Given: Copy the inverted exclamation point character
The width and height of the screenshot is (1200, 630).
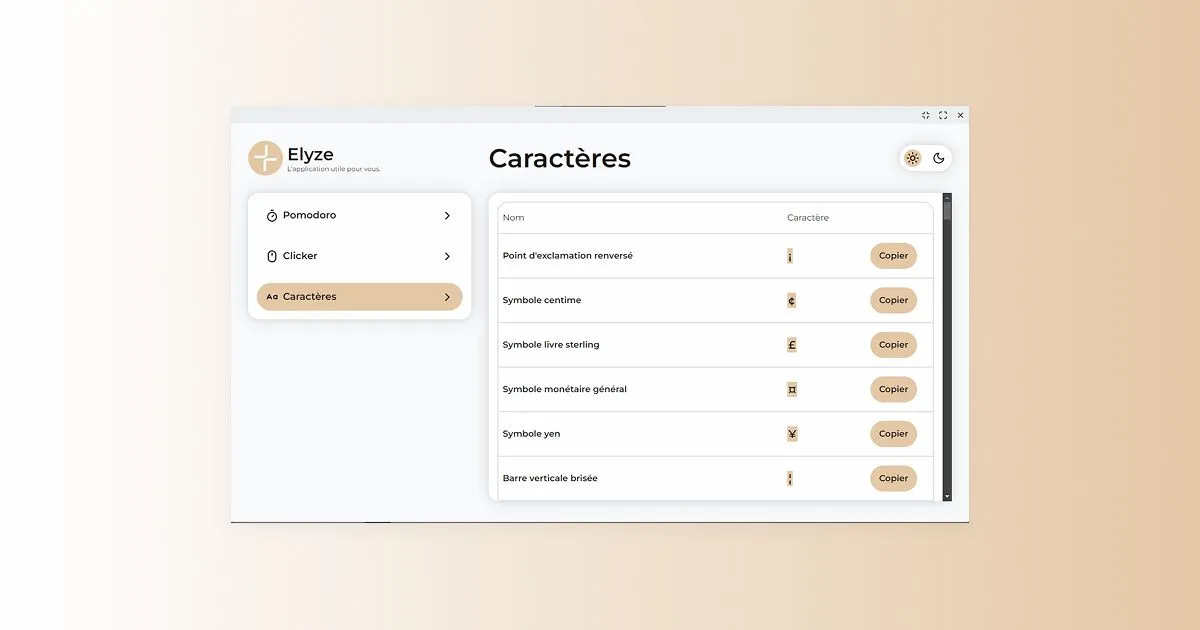Looking at the screenshot, I should (x=893, y=256).
